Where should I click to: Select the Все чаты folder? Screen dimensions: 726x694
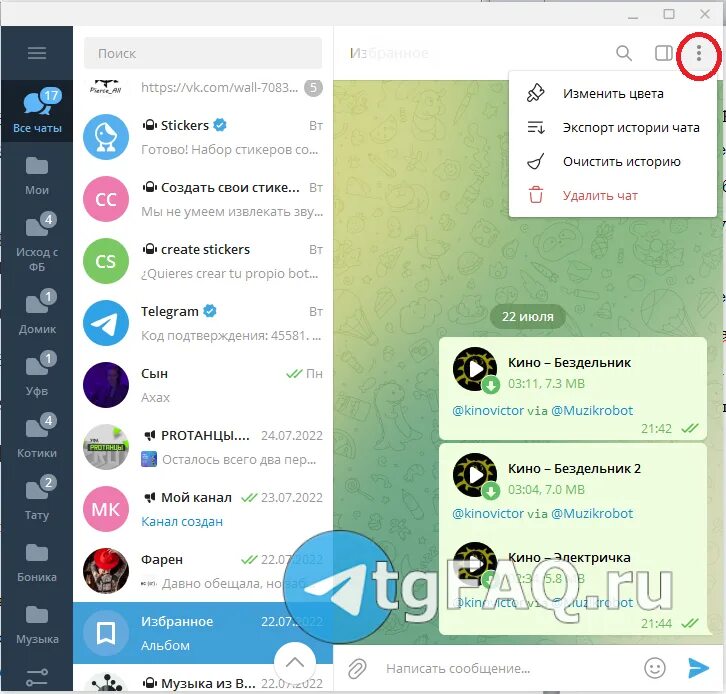coord(37,111)
